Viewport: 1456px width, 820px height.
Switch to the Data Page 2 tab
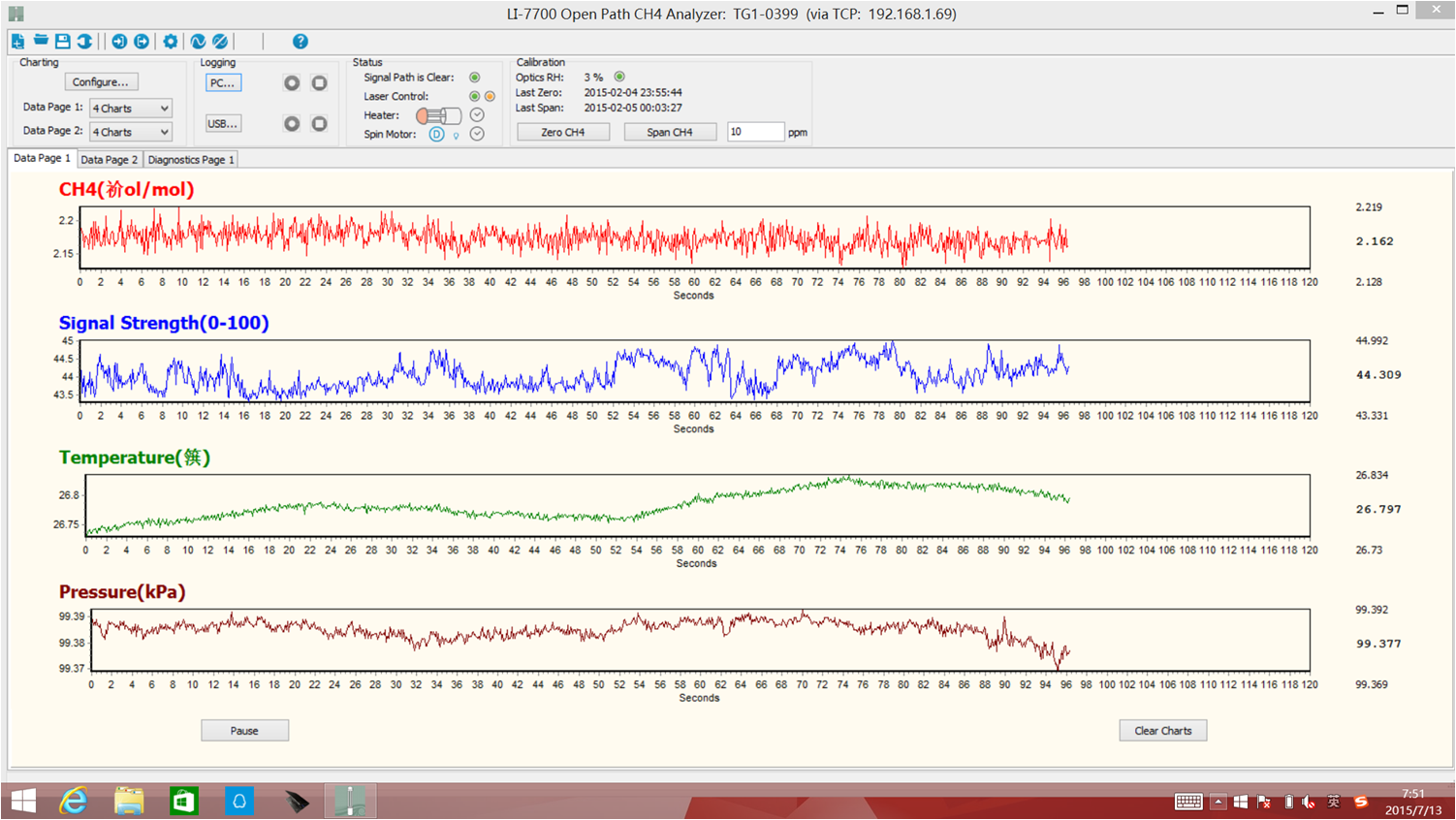pyautogui.click(x=109, y=160)
